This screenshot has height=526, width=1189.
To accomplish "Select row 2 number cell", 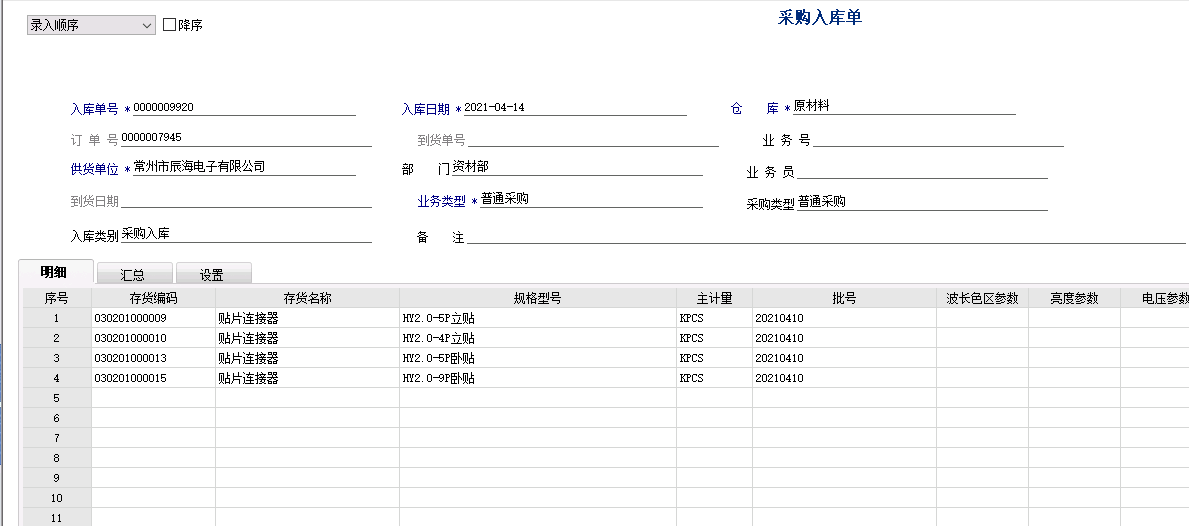I will click(x=57, y=338).
